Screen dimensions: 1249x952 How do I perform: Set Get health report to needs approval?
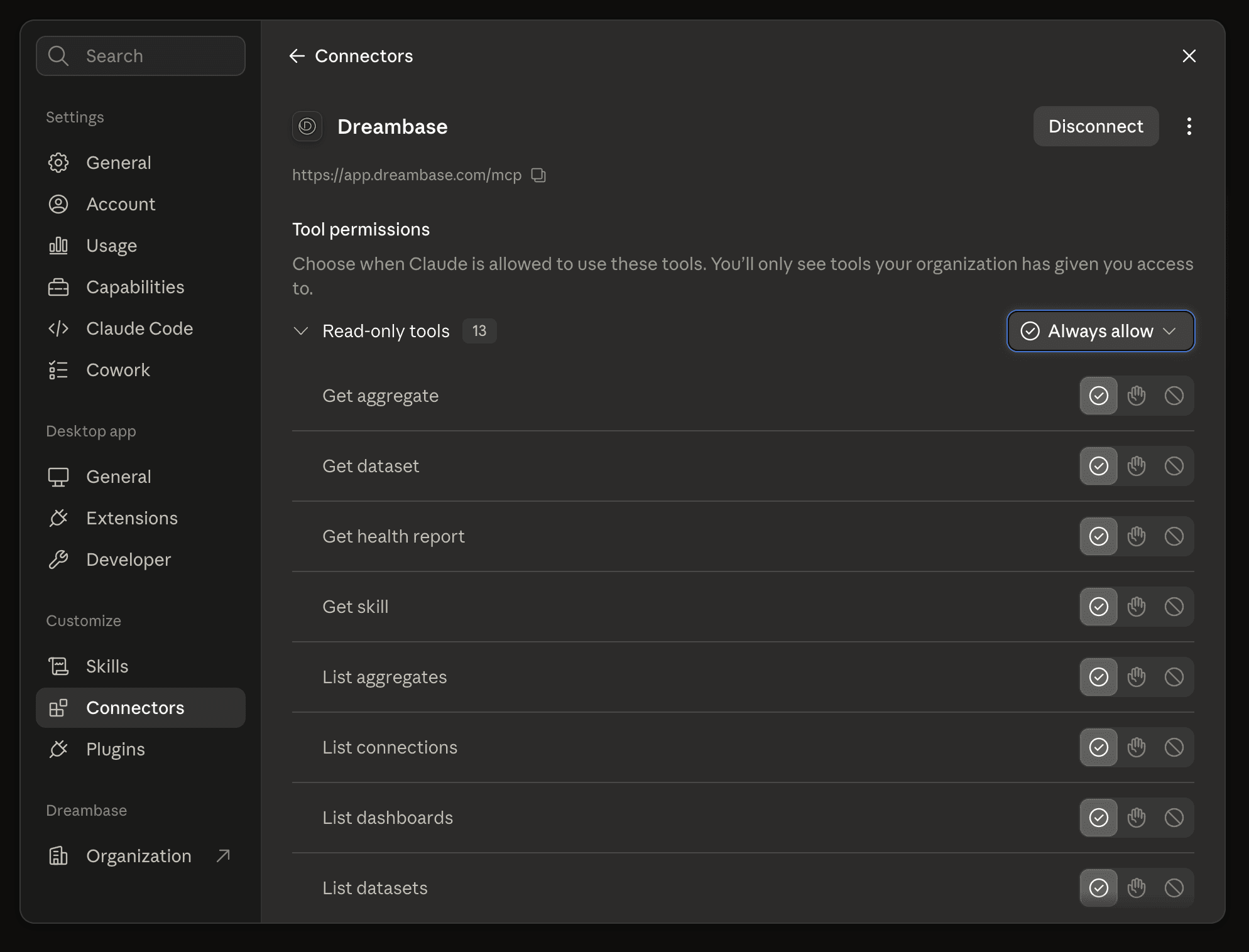1137,536
